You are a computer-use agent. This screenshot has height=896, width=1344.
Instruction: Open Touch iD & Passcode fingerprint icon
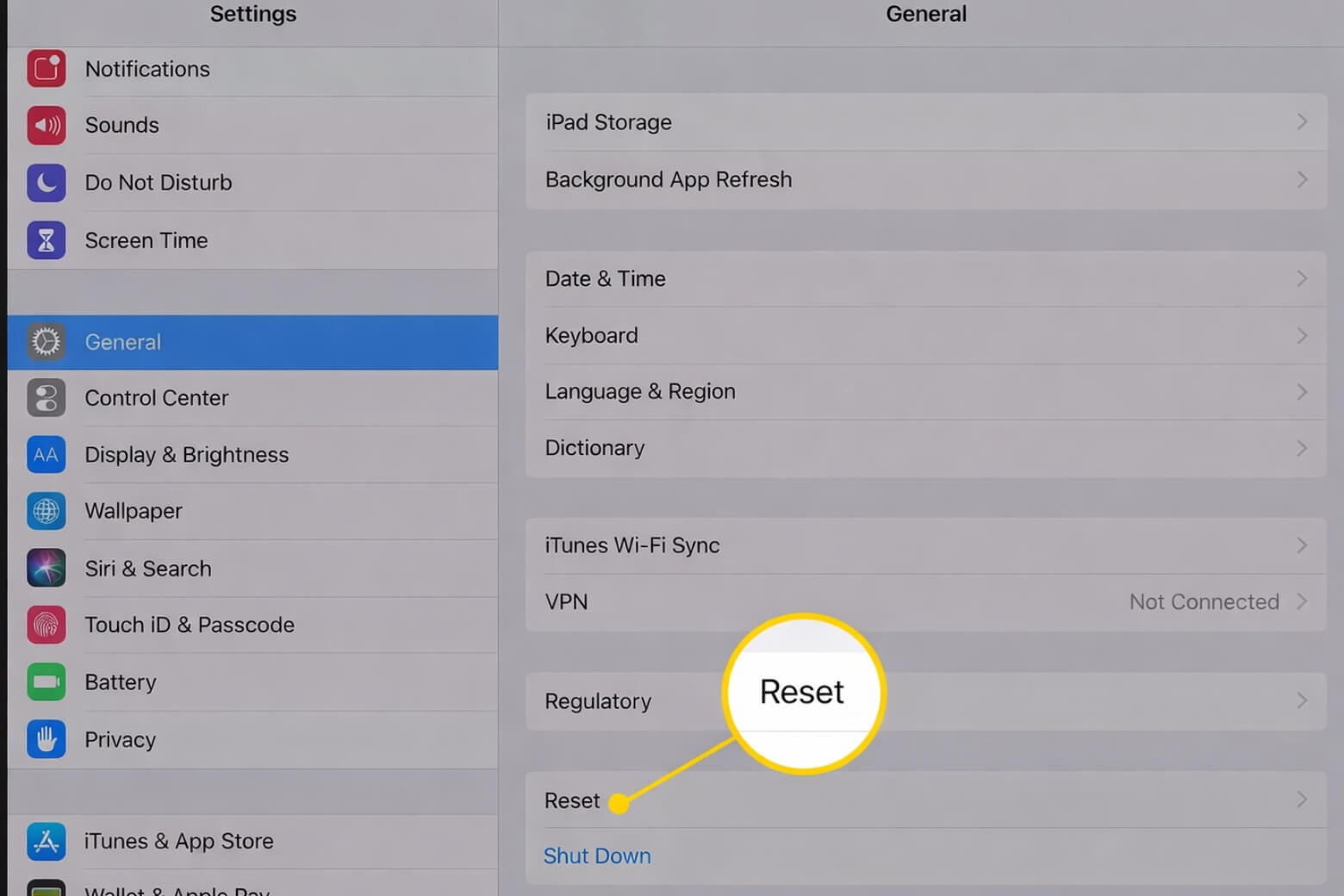pyautogui.click(x=46, y=625)
